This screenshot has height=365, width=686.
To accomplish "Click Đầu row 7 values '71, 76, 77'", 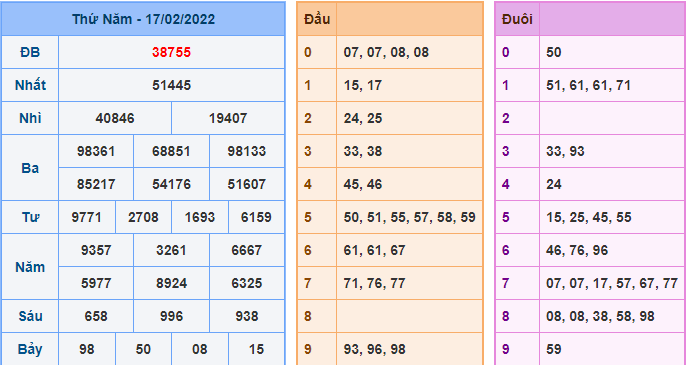I will click(x=374, y=283).
